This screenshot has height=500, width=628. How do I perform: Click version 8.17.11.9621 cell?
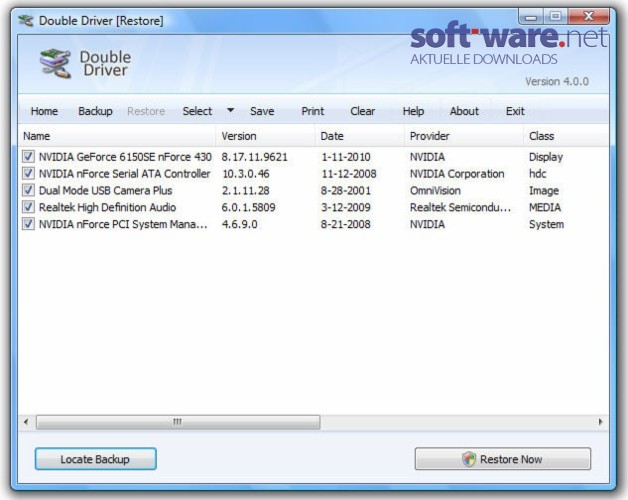[255, 157]
